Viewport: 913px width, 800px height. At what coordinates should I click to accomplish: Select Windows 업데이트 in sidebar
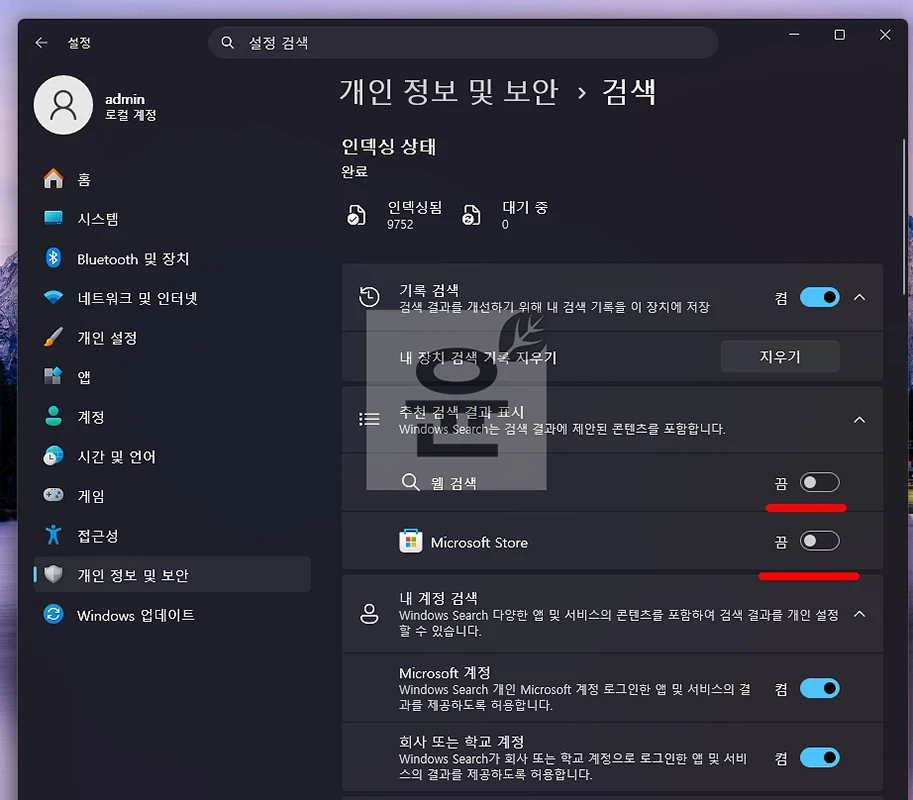[x=172, y=614]
